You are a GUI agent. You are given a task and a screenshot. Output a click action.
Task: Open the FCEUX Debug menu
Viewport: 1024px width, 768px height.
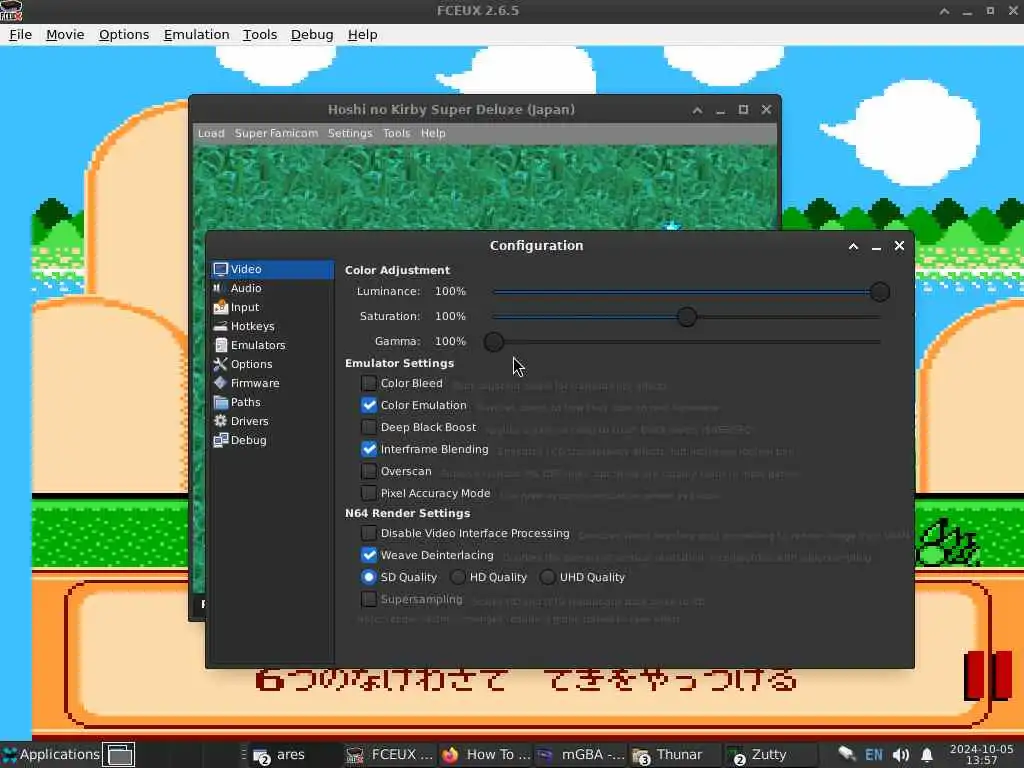312,35
